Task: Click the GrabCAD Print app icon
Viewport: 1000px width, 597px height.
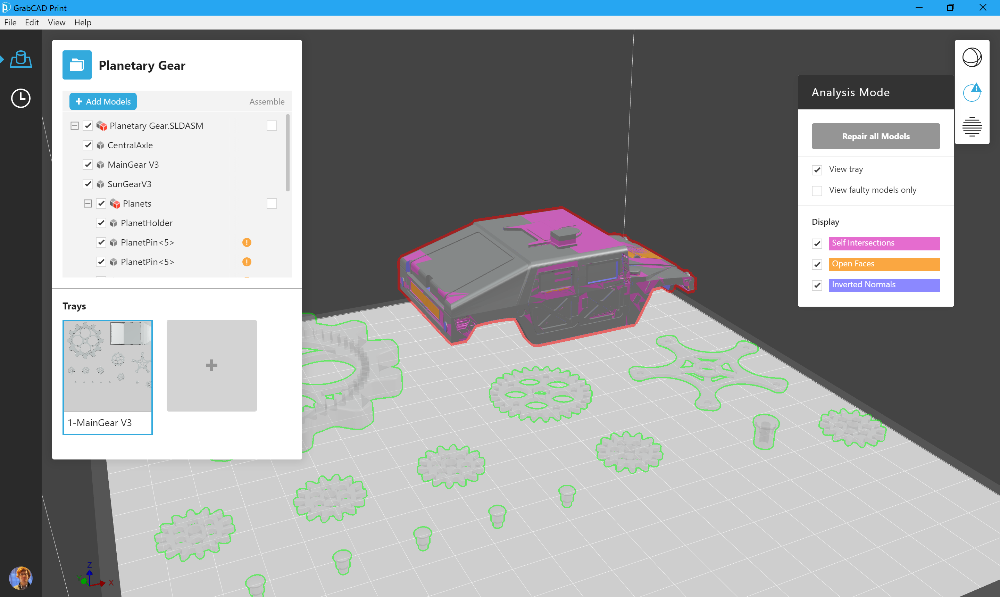Action: (x=6, y=8)
